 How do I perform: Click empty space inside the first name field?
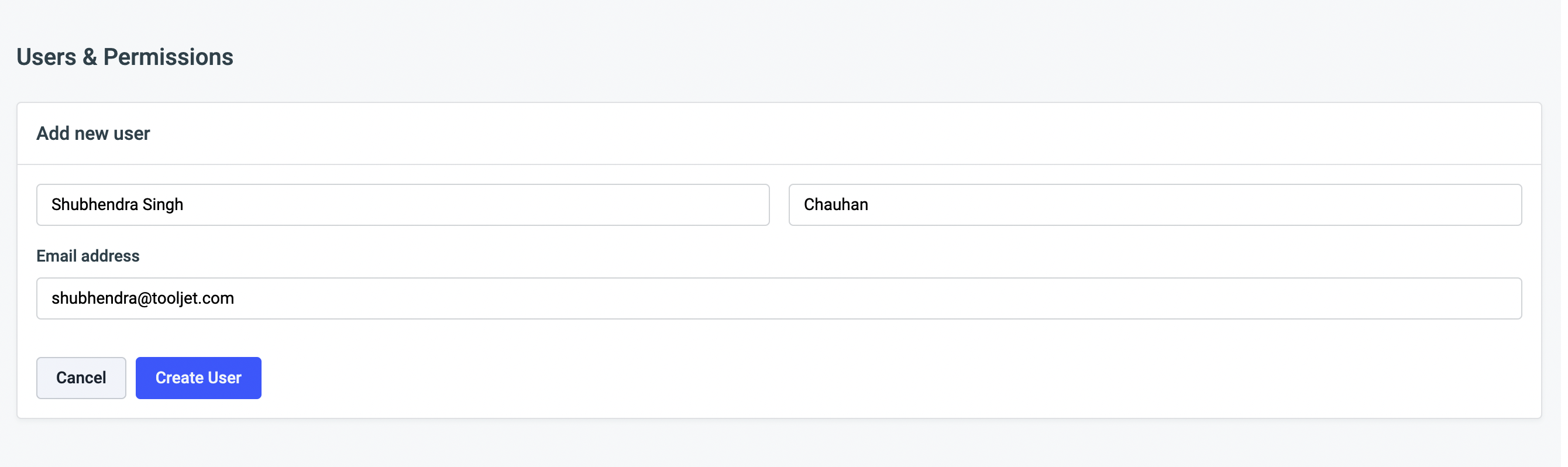pos(487,205)
